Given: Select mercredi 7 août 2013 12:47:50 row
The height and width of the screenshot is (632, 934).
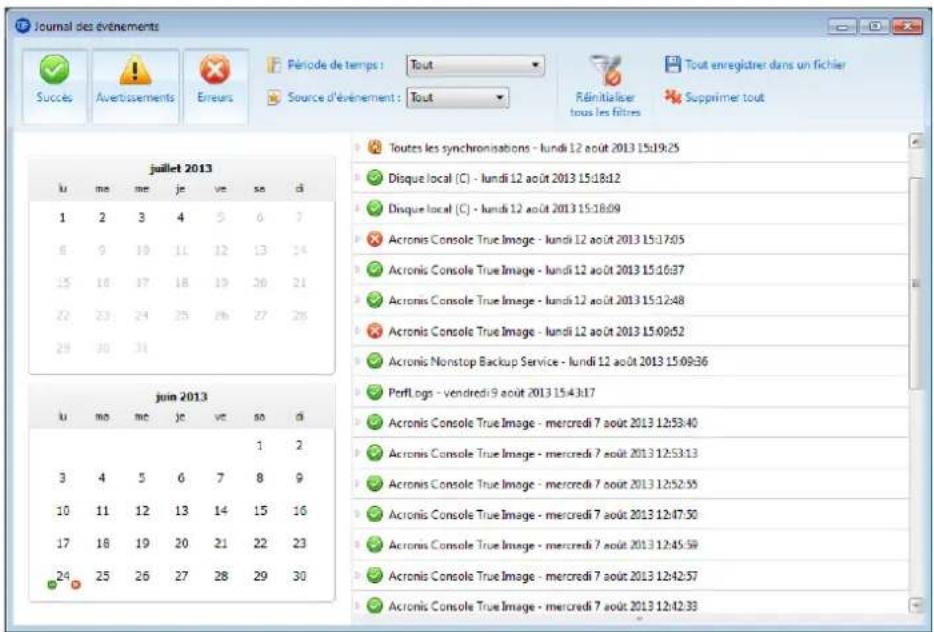Looking at the screenshot, I should tap(630, 513).
